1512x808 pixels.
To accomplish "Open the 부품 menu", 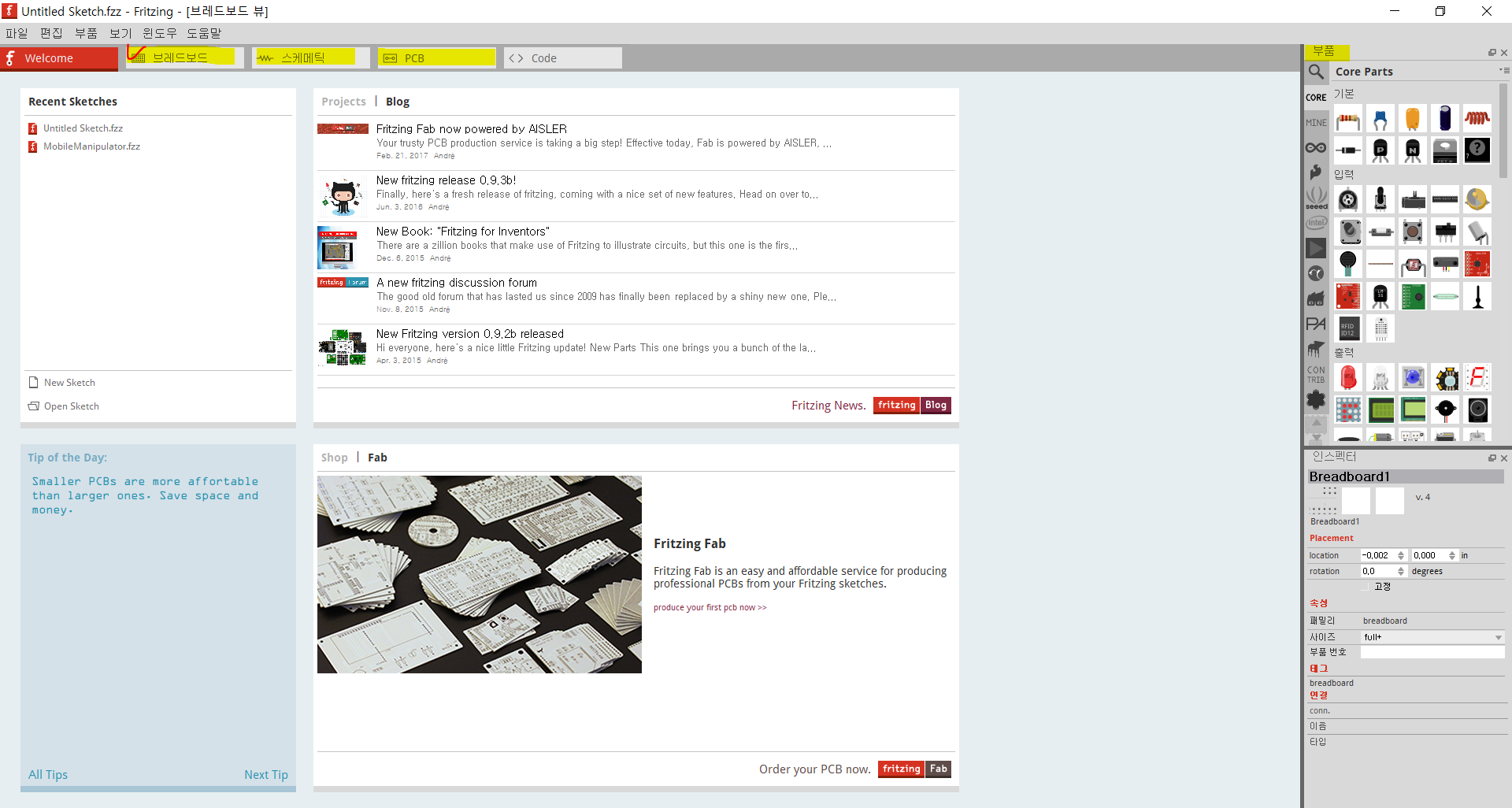I will point(86,33).
